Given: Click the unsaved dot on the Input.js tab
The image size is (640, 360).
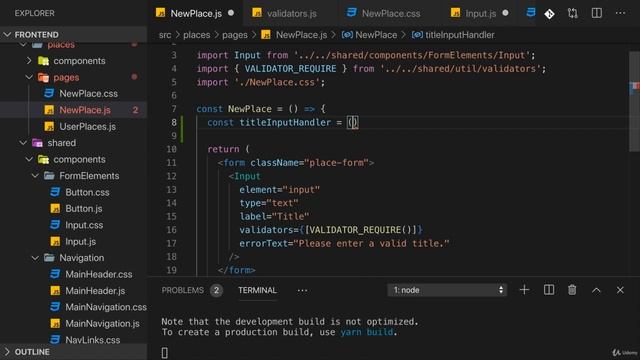Looking at the screenshot, I should coord(505,13).
